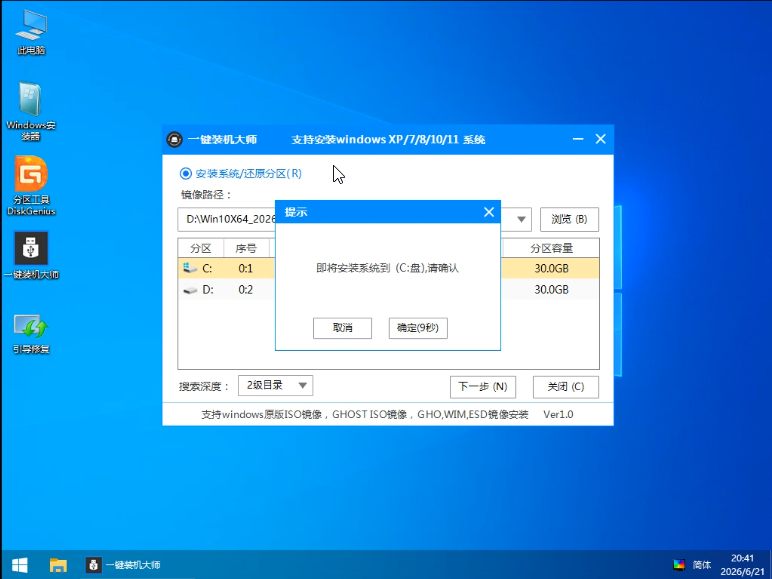The height and width of the screenshot is (579, 772).
Task: Click 取消 in the confirmation dialog
Action: point(342,328)
